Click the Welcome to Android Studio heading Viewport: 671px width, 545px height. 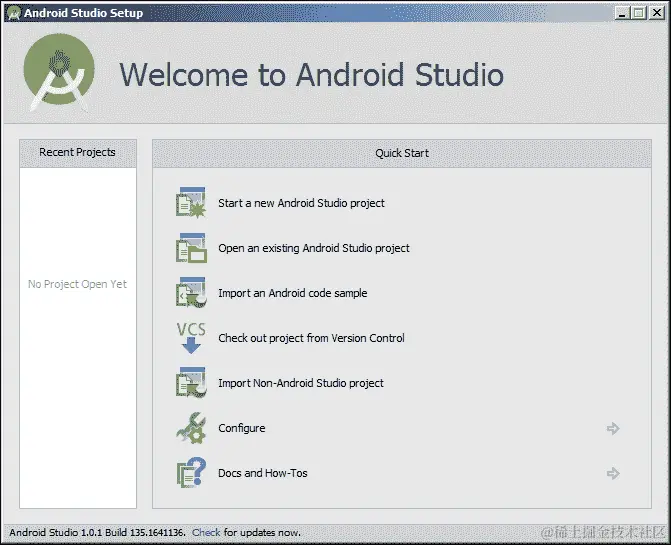[312, 75]
